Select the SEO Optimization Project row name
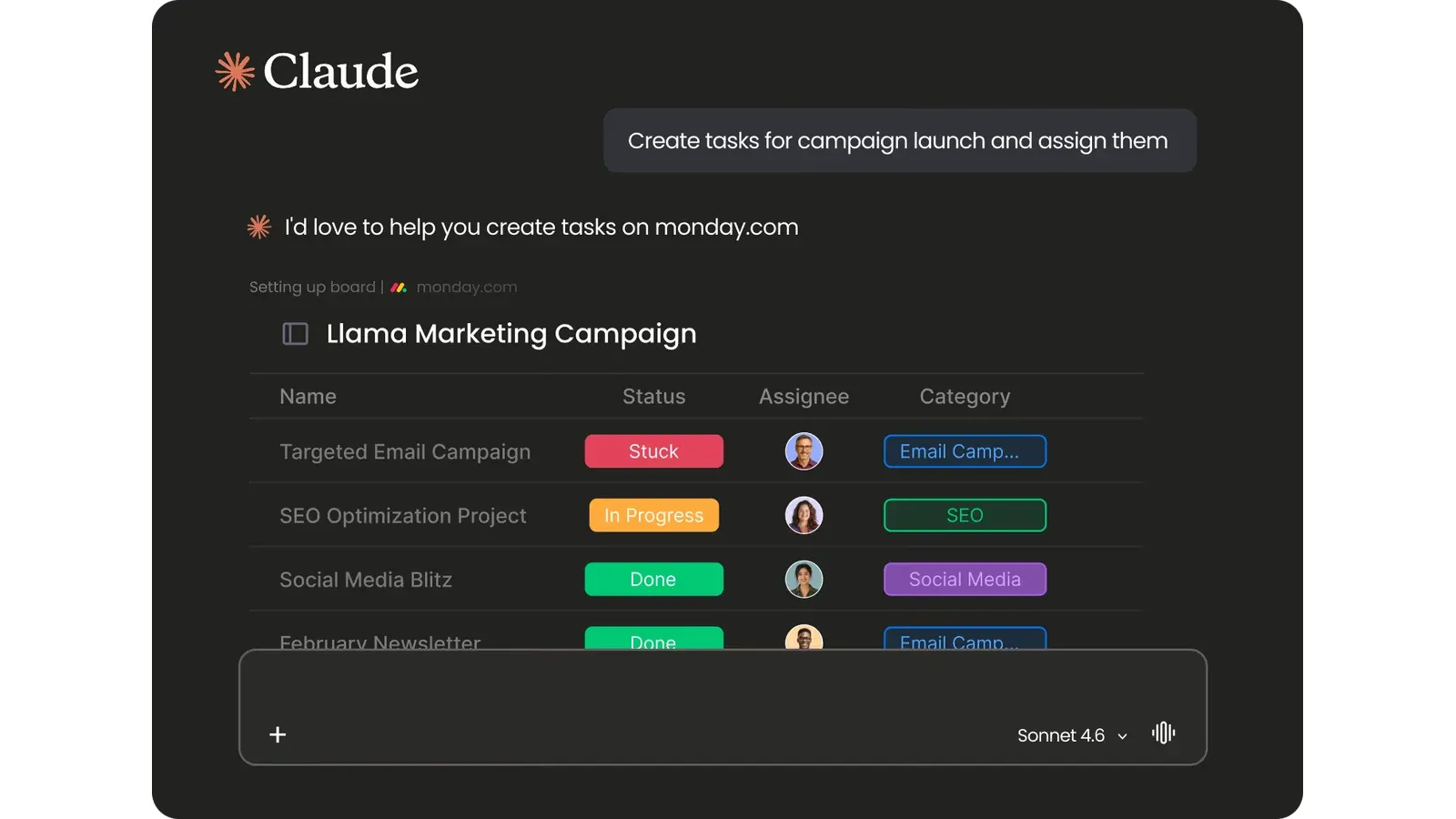 click(x=403, y=516)
